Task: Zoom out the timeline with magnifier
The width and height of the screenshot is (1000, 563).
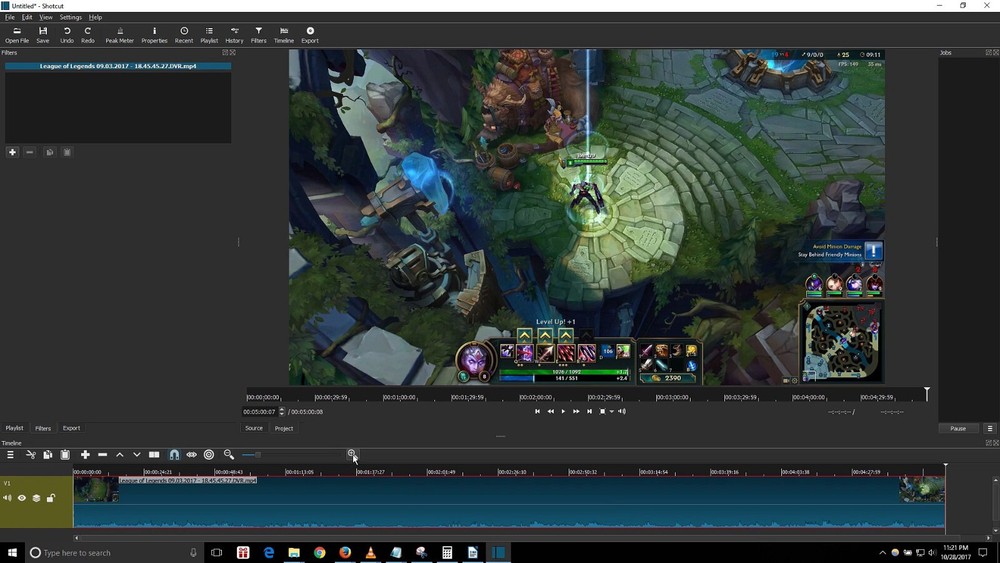Action: tap(229, 455)
